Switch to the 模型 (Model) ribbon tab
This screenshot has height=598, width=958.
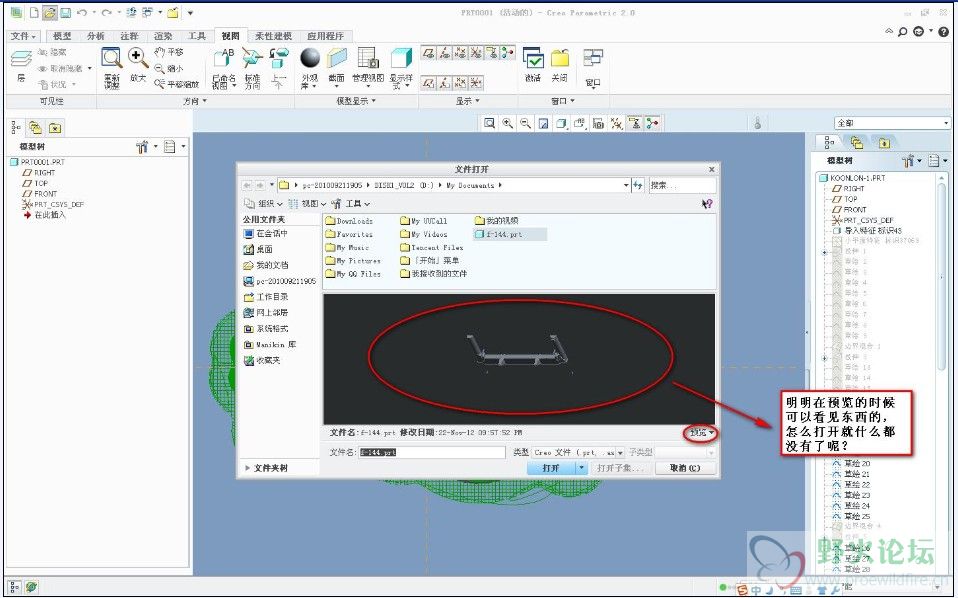click(x=62, y=36)
